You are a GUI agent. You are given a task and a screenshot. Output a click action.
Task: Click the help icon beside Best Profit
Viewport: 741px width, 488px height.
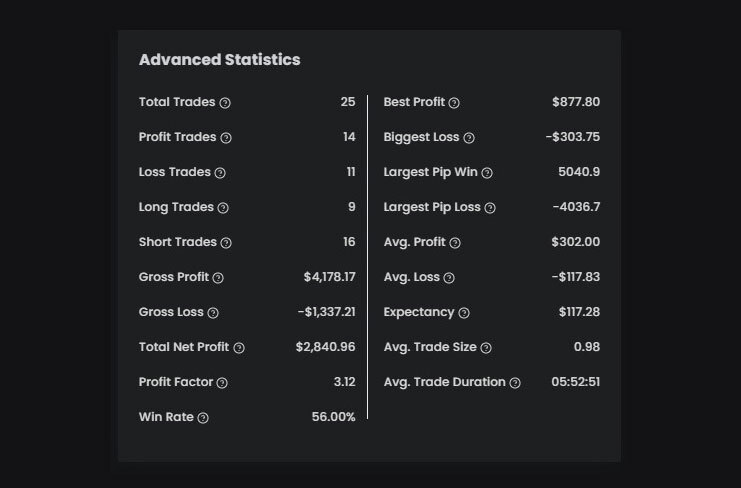click(454, 103)
